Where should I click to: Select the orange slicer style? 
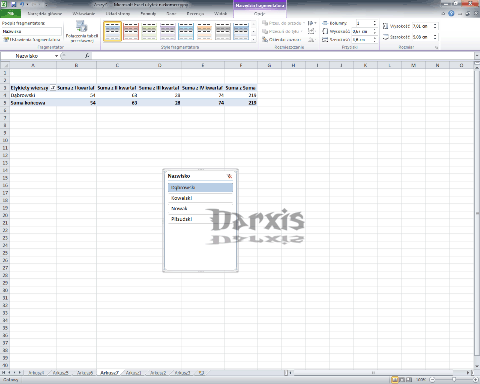click(204, 31)
